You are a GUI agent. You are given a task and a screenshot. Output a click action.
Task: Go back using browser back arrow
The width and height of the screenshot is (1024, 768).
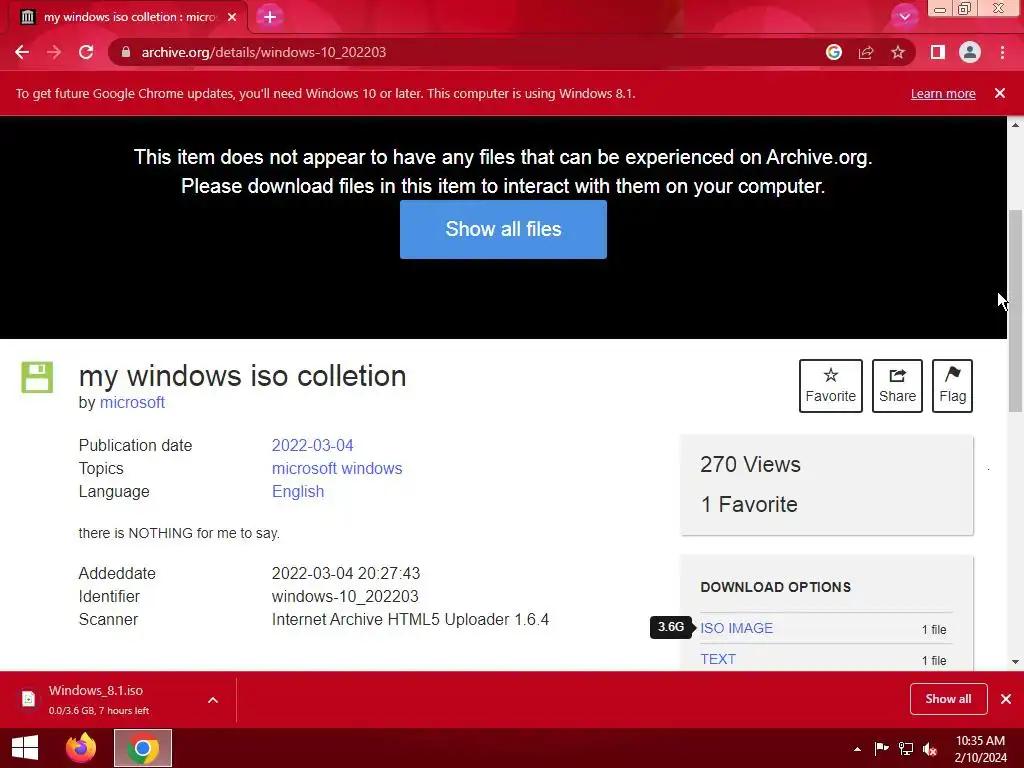(22, 52)
